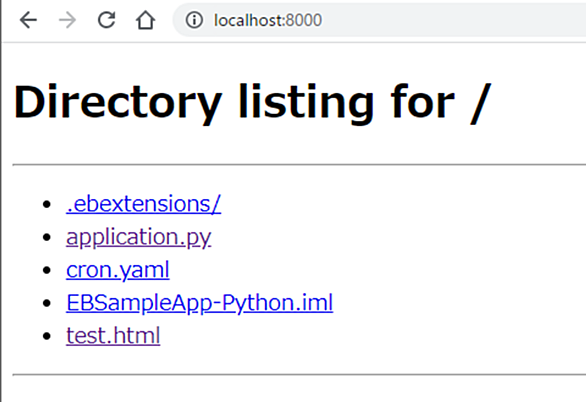The height and width of the screenshot is (402, 586).
Task: Open the test.html link
Action: (113, 335)
